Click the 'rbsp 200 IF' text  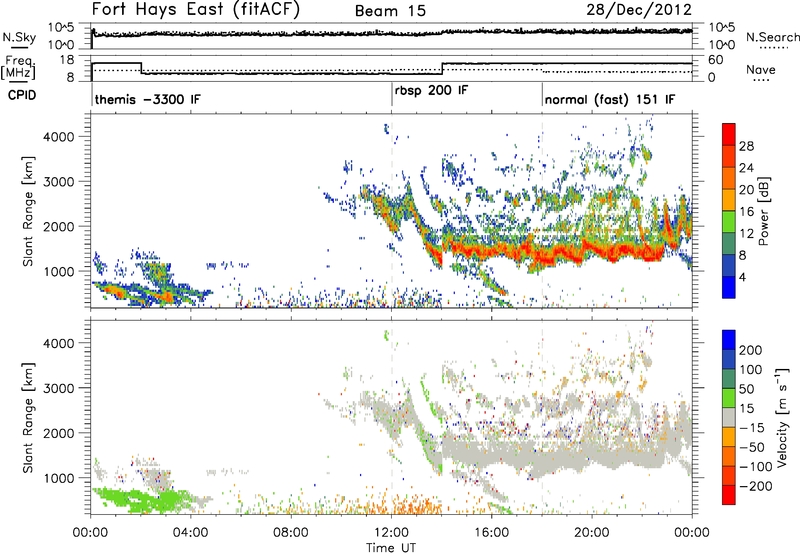[x=431, y=90]
